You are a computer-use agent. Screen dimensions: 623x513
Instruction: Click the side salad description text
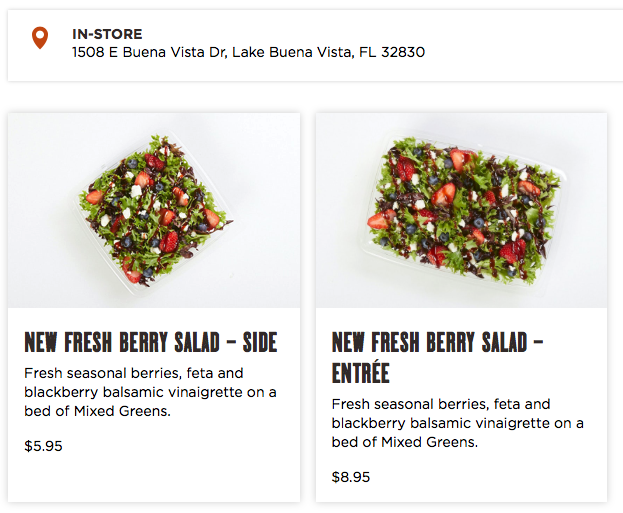(x=150, y=392)
